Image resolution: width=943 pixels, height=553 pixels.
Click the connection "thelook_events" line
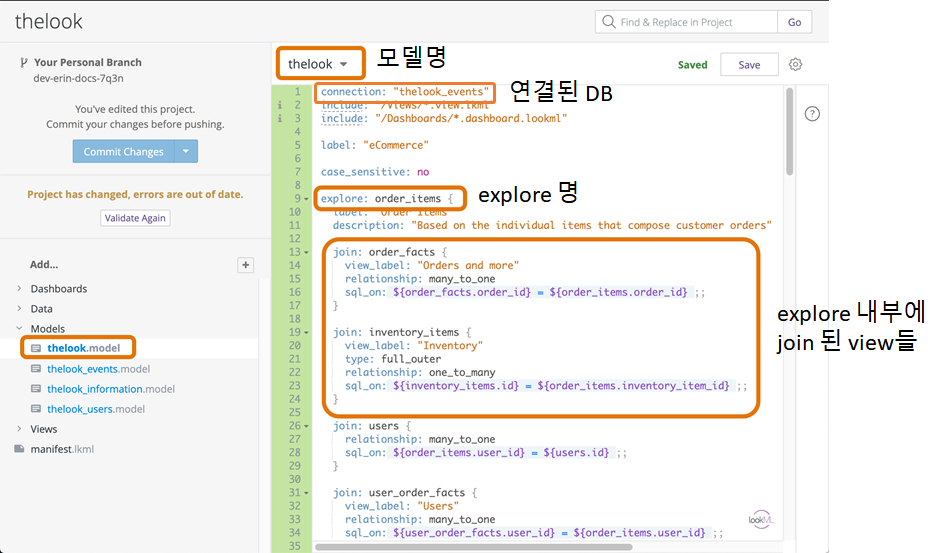click(405, 92)
